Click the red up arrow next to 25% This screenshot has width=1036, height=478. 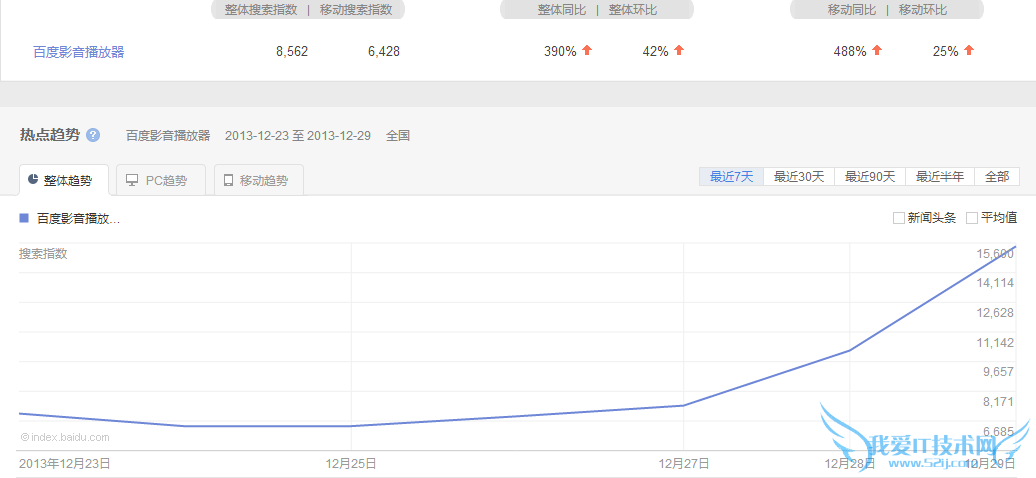tap(969, 50)
